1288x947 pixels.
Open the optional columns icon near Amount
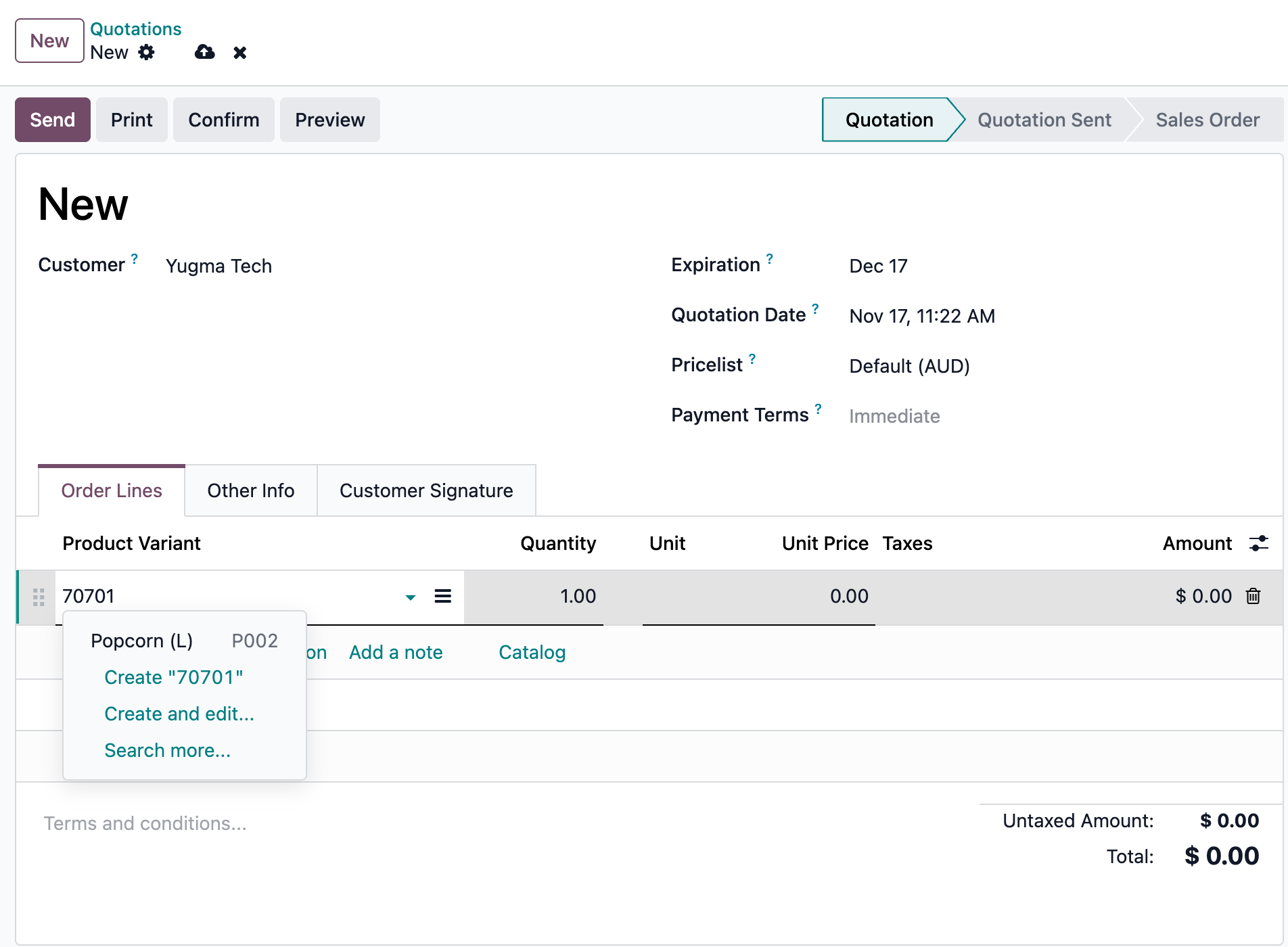[x=1259, y=543]
